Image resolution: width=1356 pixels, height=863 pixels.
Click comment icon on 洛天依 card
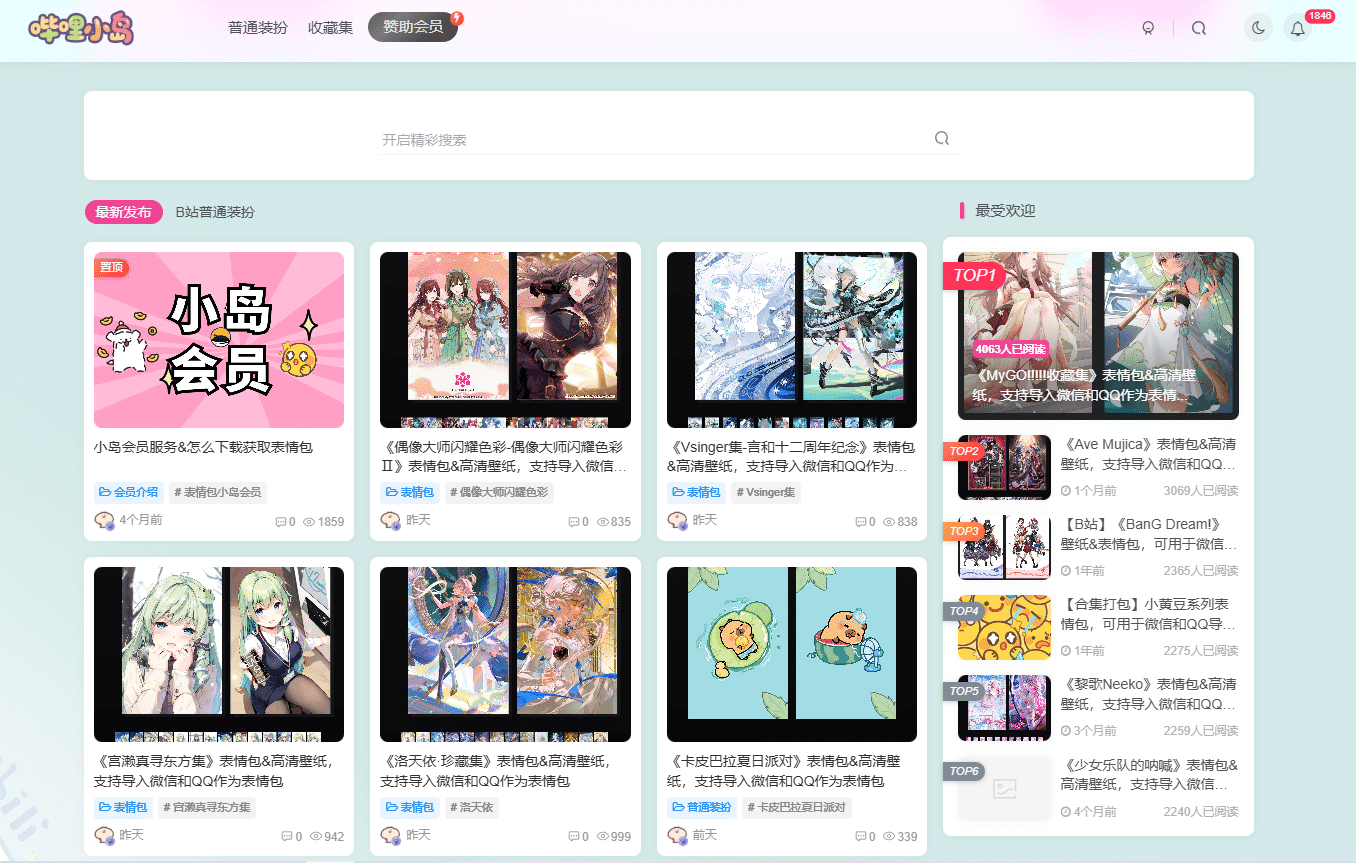574,837
